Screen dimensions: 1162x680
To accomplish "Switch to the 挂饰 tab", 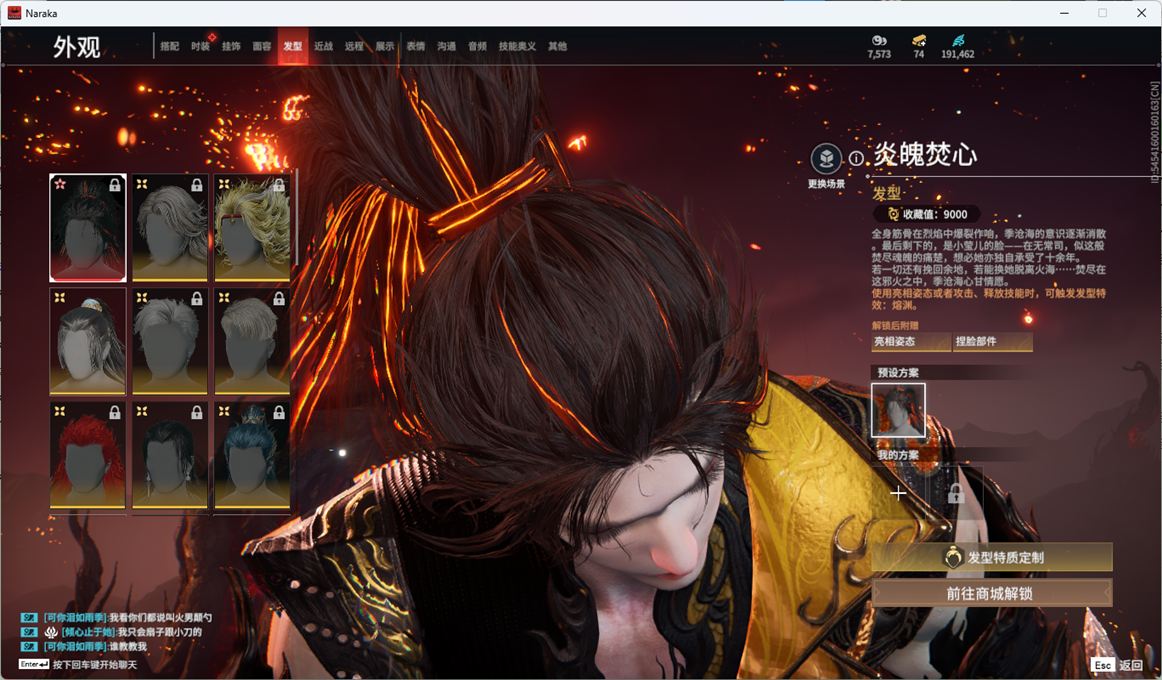I will [231, 46].
